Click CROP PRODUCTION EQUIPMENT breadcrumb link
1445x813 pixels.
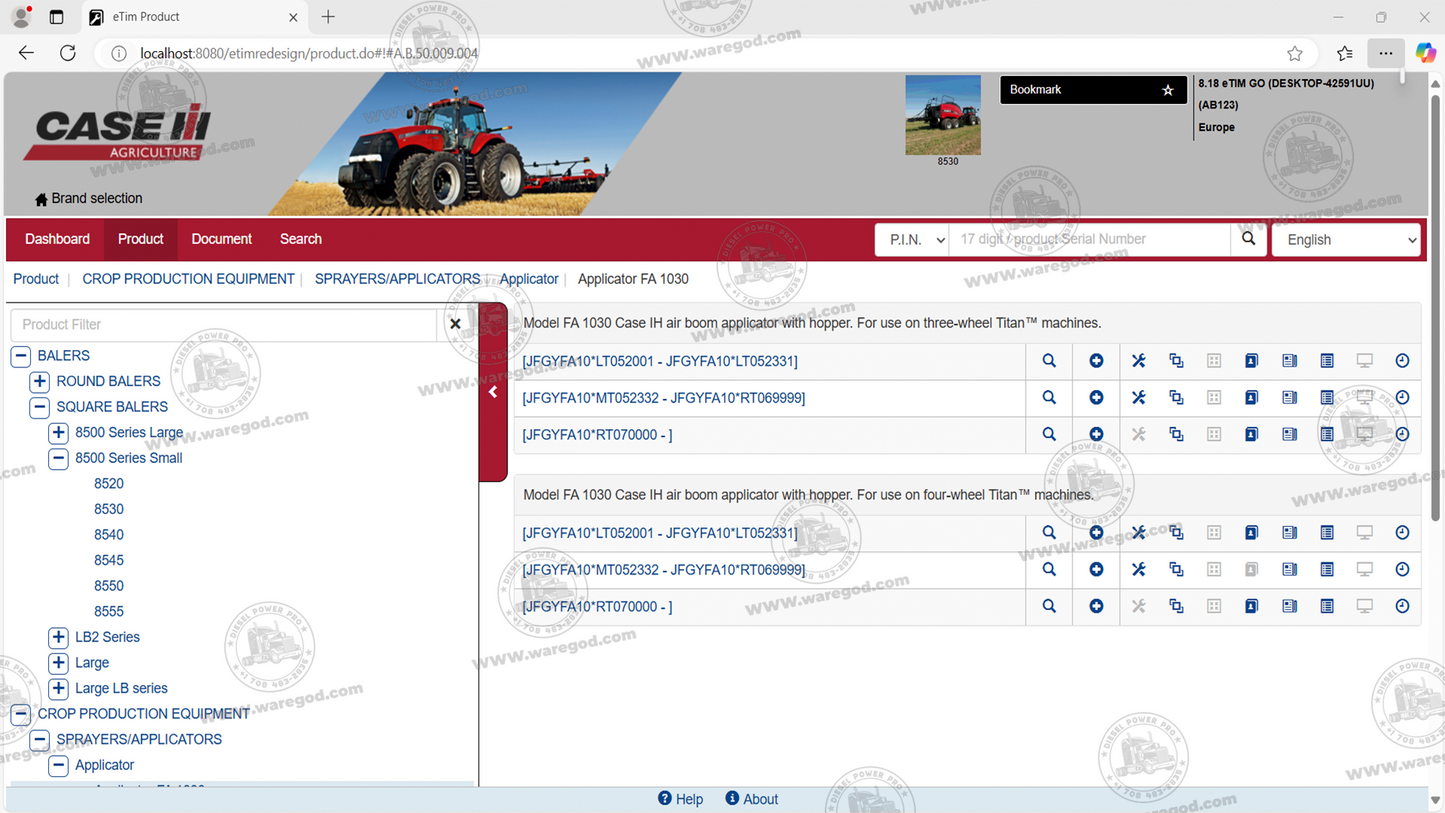click(x=188, y=279)
